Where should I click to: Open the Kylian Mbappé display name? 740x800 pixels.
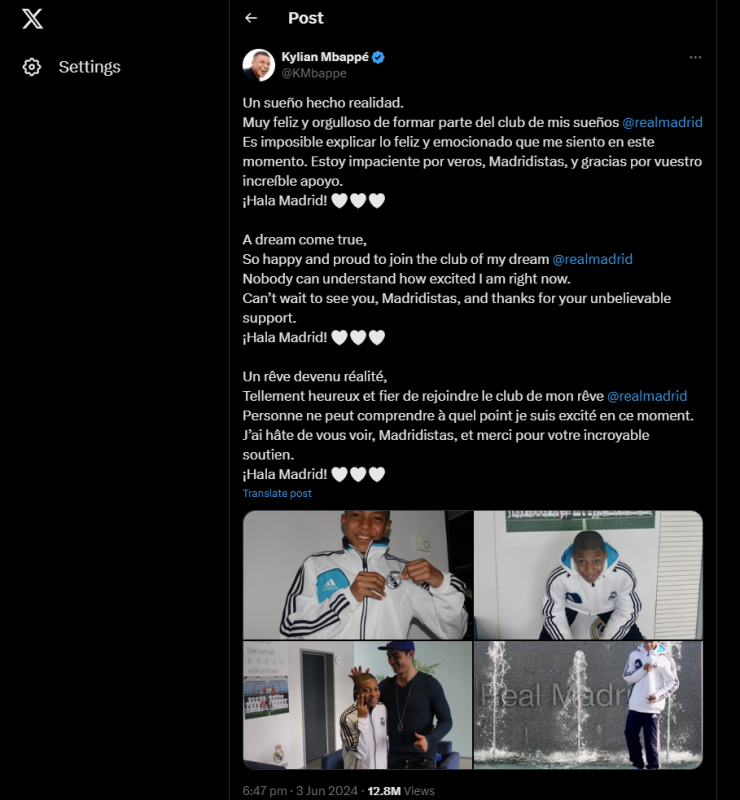[x=325, y=58]
